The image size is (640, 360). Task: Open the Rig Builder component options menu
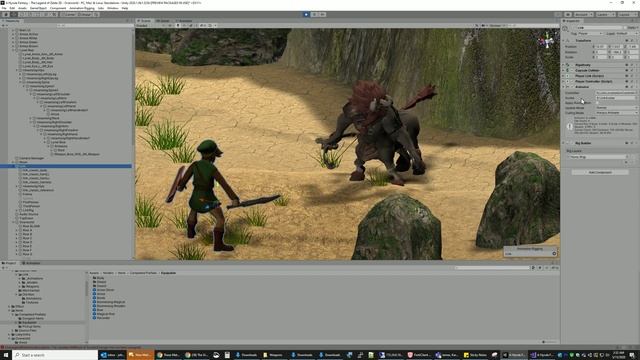pos(636,143)
